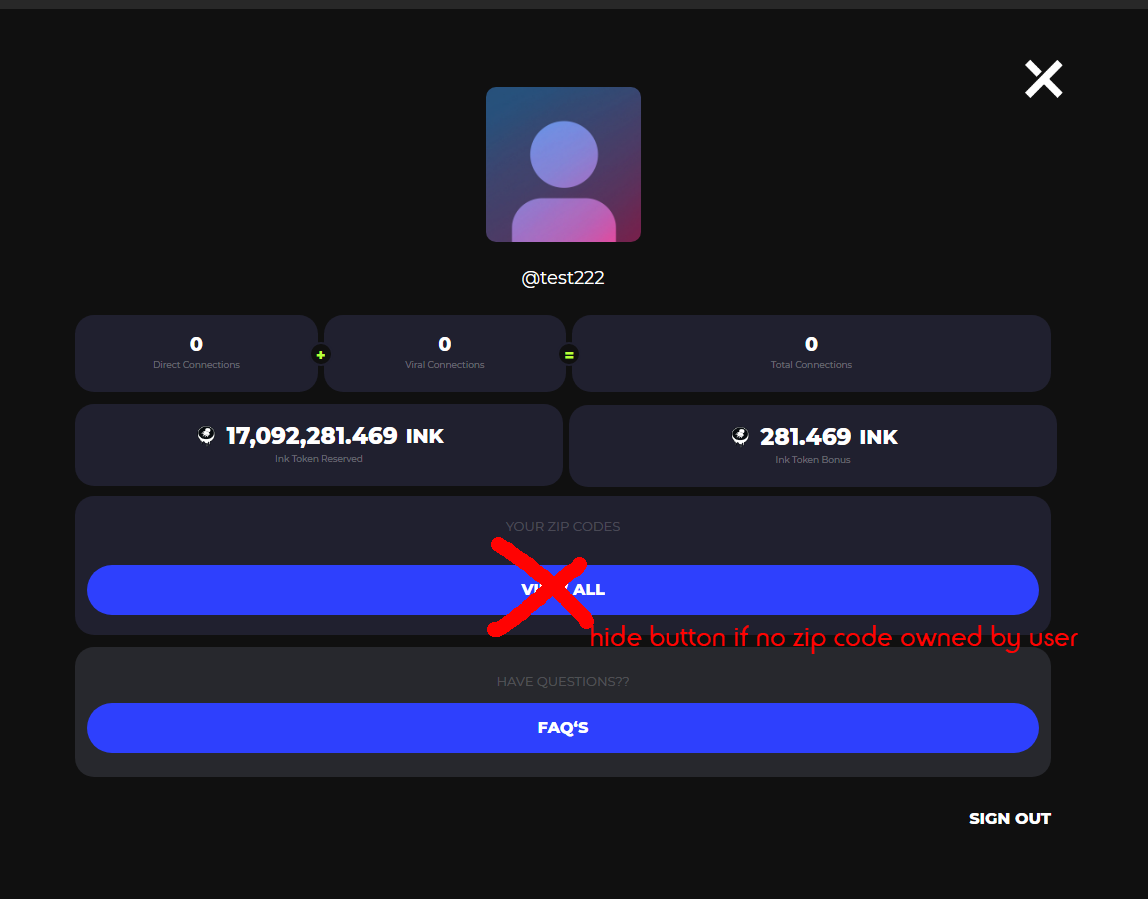The image size is (1148, 899).
Task: Click the green plus icon between connection cards
Action: [x=320, y=353]
